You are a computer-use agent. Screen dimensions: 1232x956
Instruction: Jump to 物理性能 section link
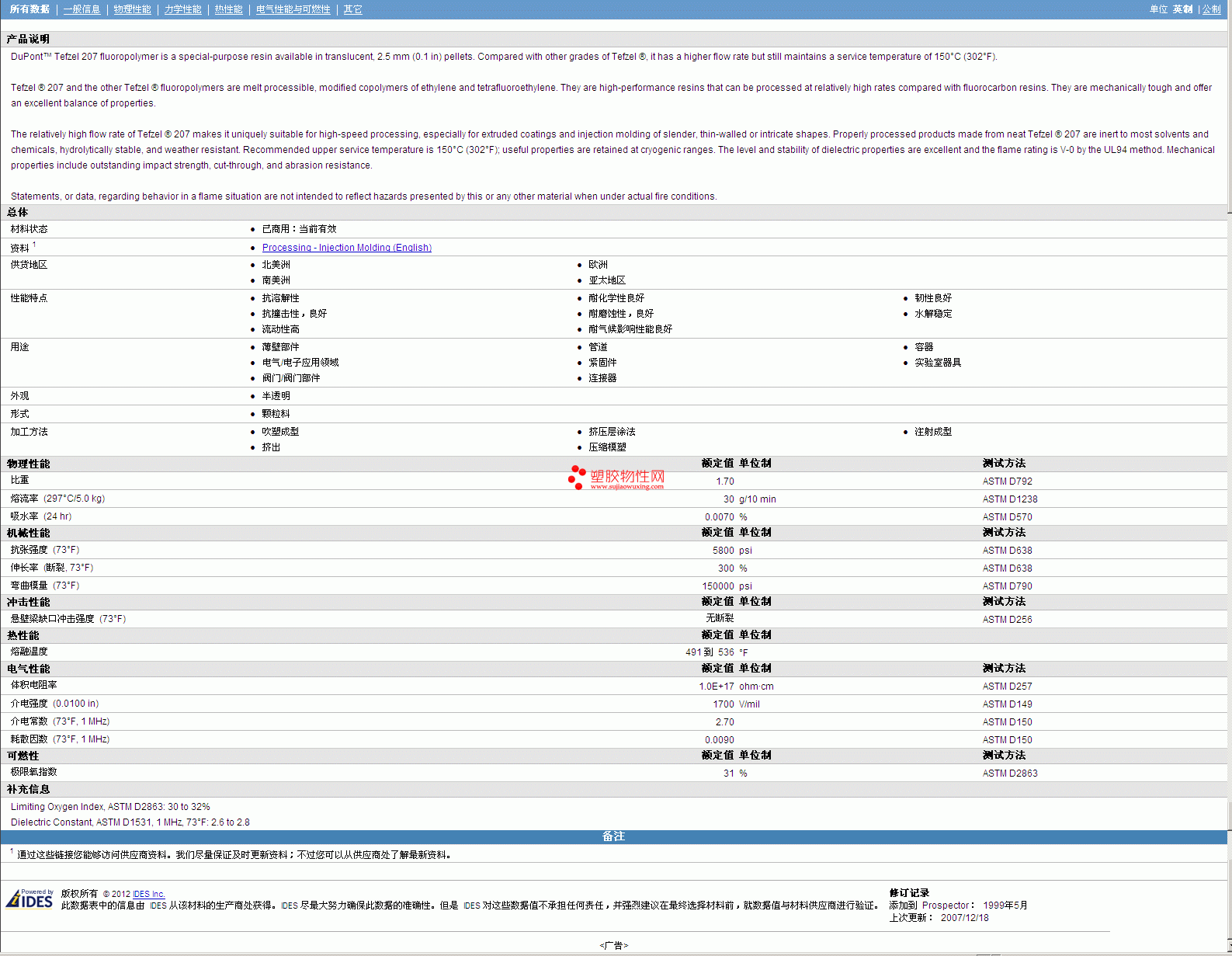pyautogui.click(x=132, y=9)
